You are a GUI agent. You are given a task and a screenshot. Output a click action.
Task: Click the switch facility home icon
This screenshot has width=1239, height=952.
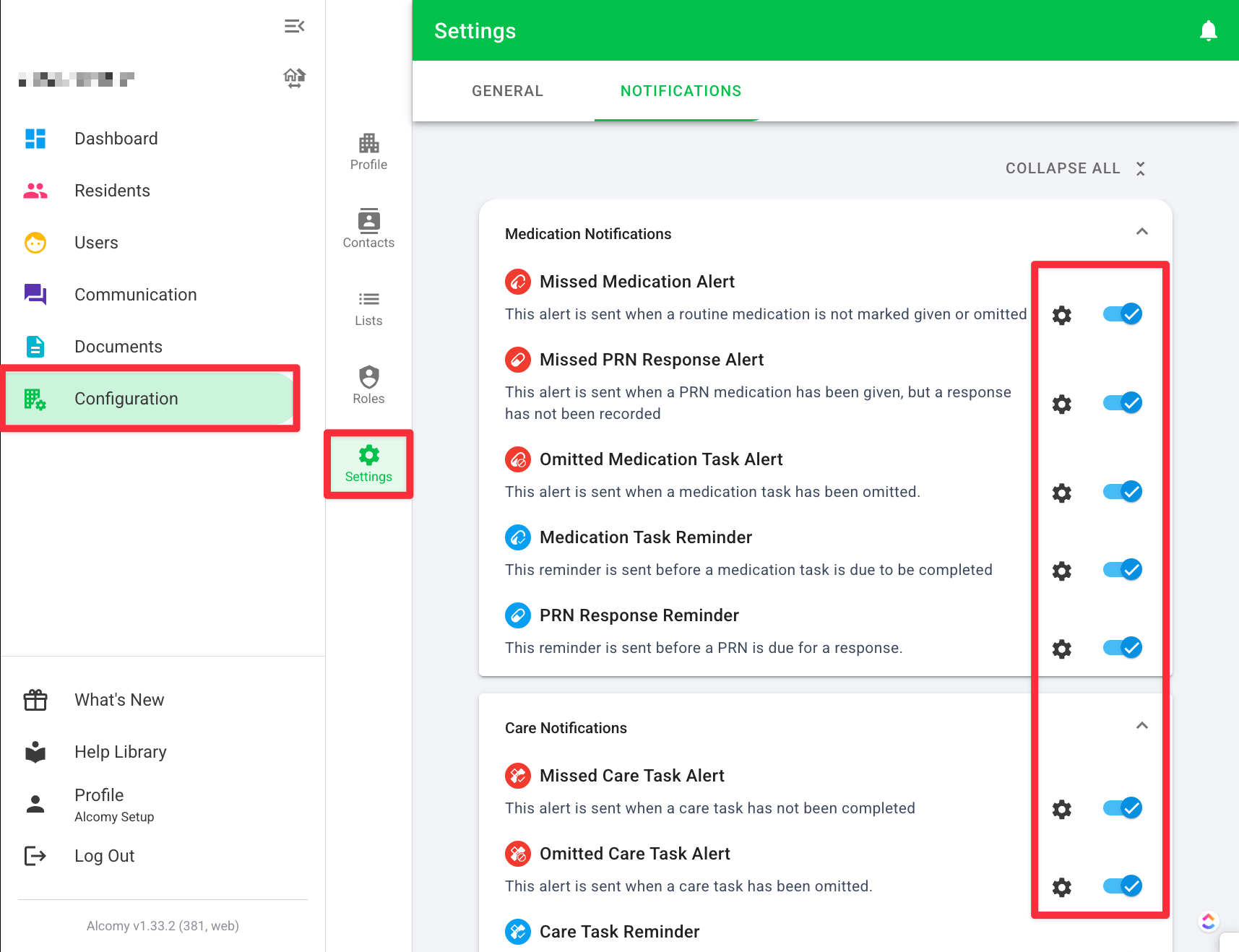(x=294, y=78)
